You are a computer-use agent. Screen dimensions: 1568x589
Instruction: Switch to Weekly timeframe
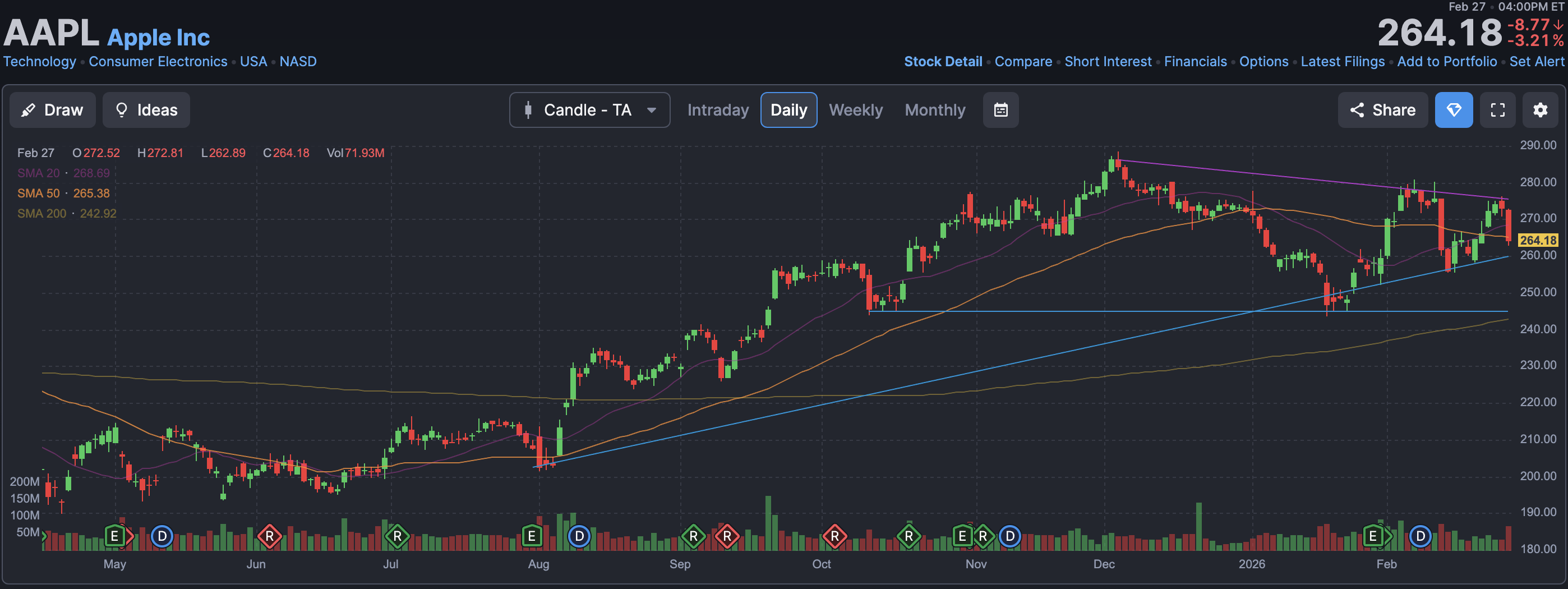pyautogui.click(x=855, y=109)
